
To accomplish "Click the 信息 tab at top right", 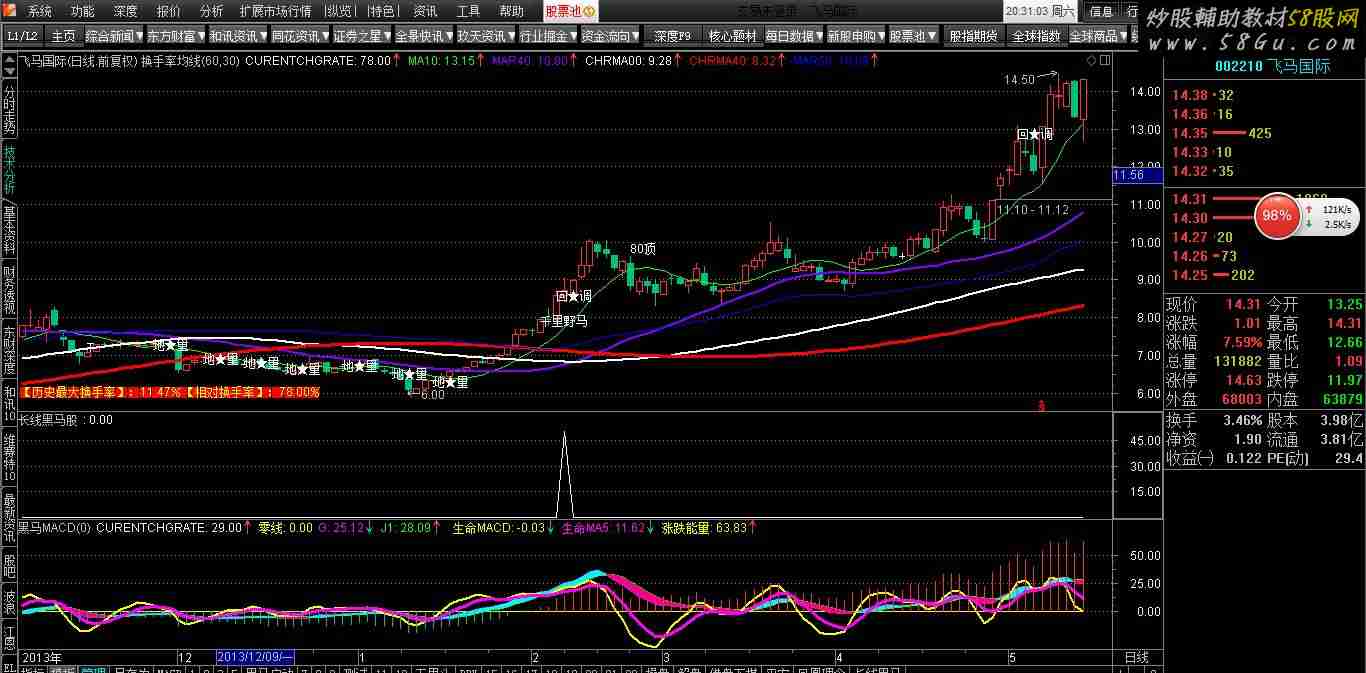I will tap(1101, 11).
